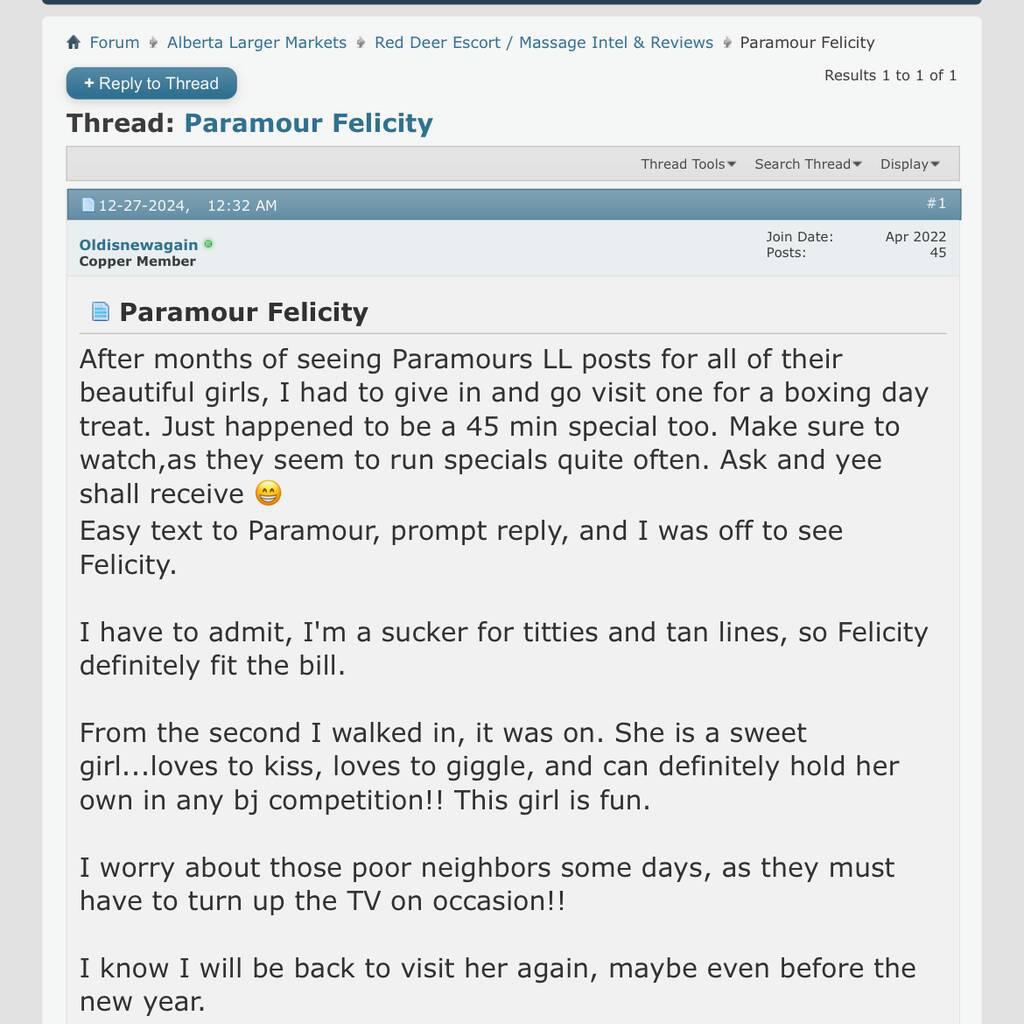Go to the Forum breadcrumb link
Image resolution: width=1024 pixels, height=1024 pixels.
coord(114,43)
